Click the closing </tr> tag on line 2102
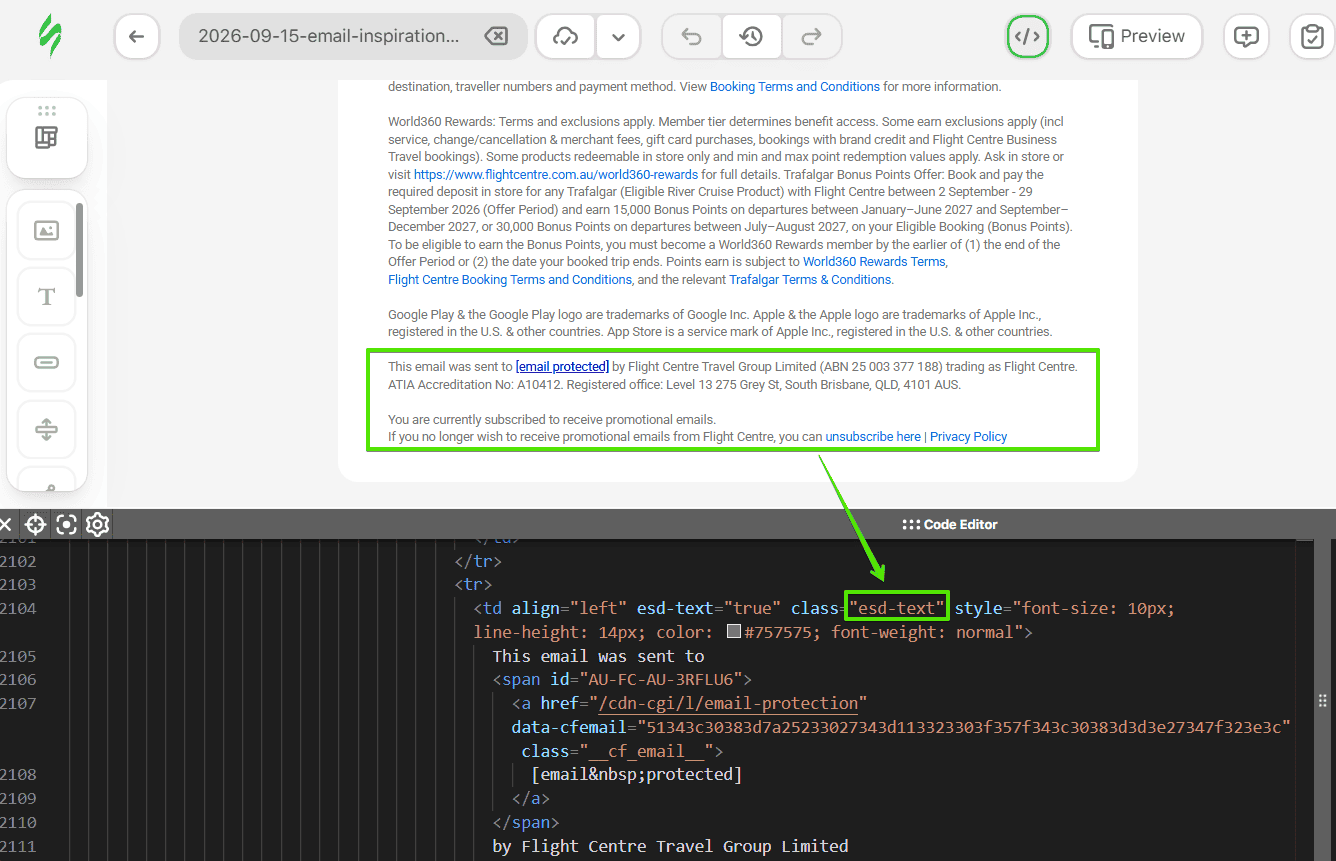Image resolution: width=1336 pixels, height=861 pixels. 478,561
